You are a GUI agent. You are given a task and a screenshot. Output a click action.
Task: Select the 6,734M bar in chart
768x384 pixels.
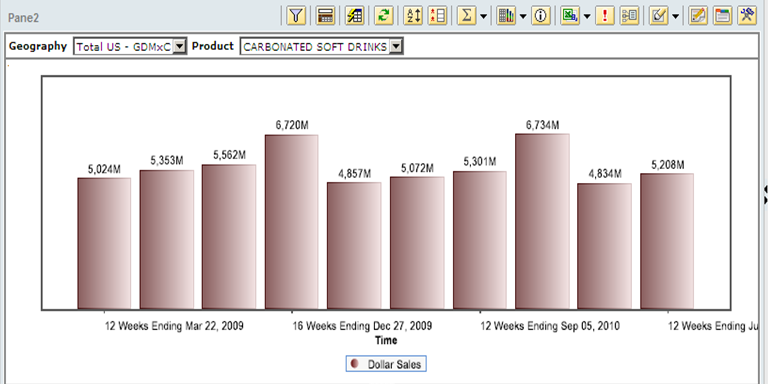542,221
